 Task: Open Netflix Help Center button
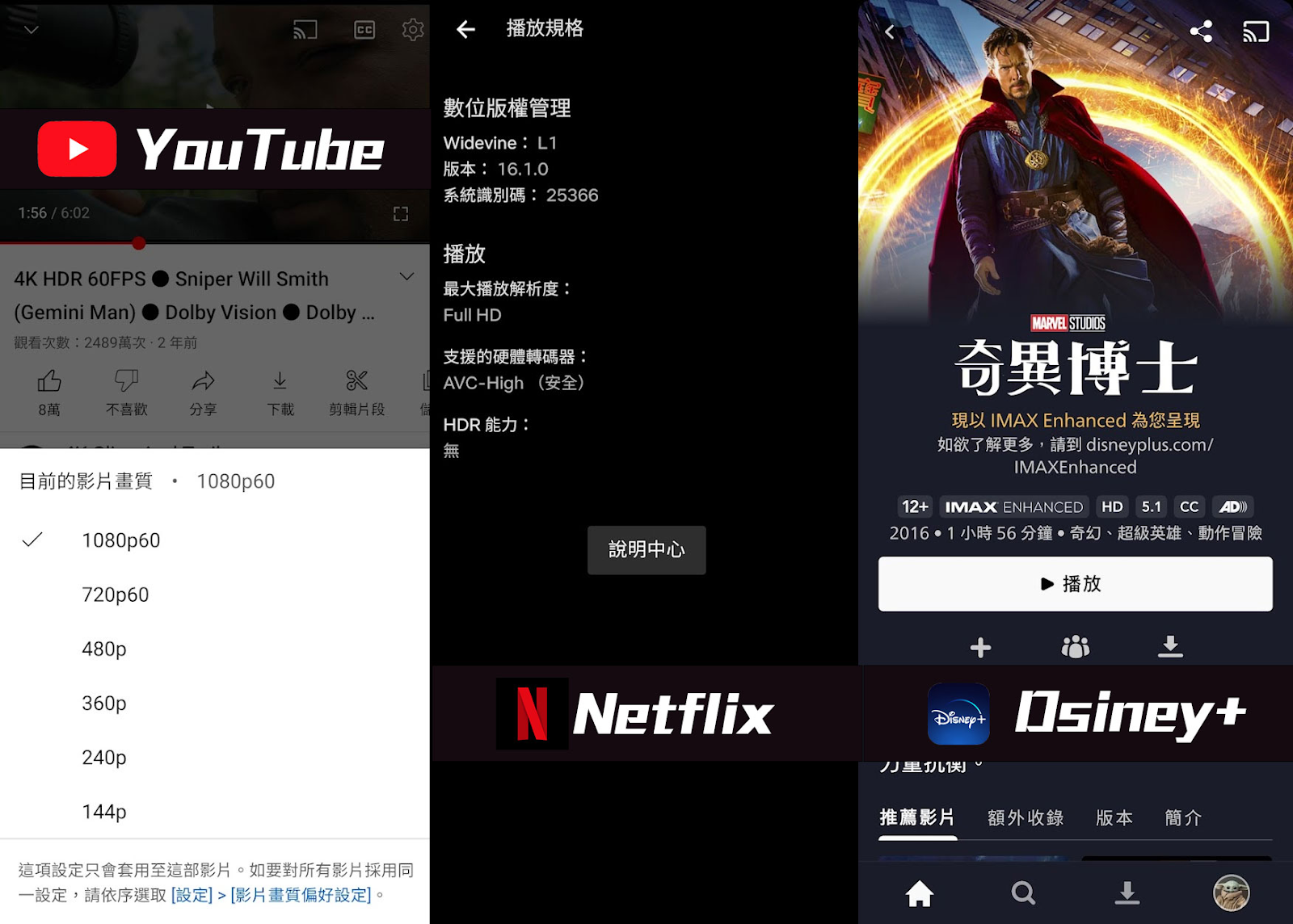[x=646, y=550]
